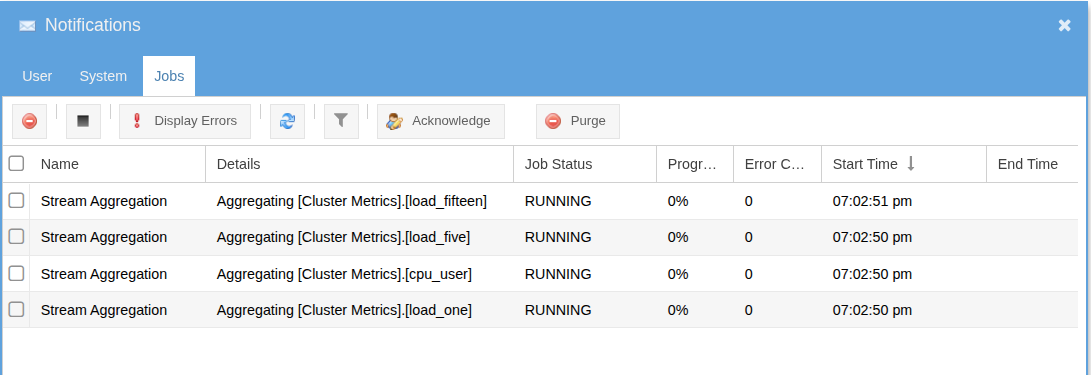Check the cpu_user job row checkbox

[16, 273]
